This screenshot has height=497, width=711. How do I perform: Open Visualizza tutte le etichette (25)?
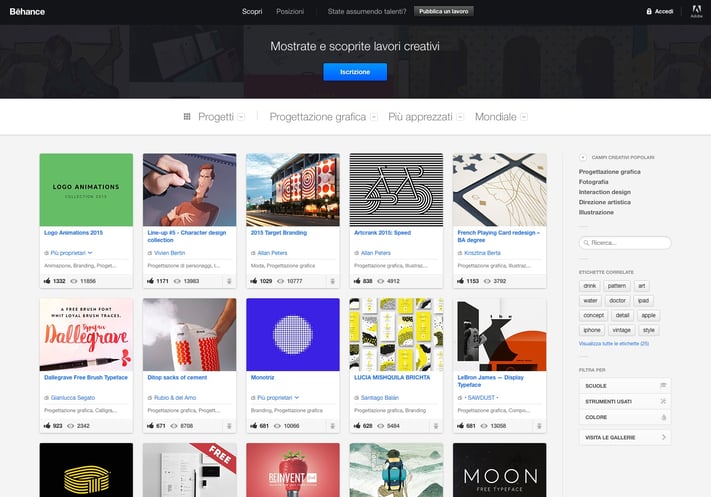614,344
